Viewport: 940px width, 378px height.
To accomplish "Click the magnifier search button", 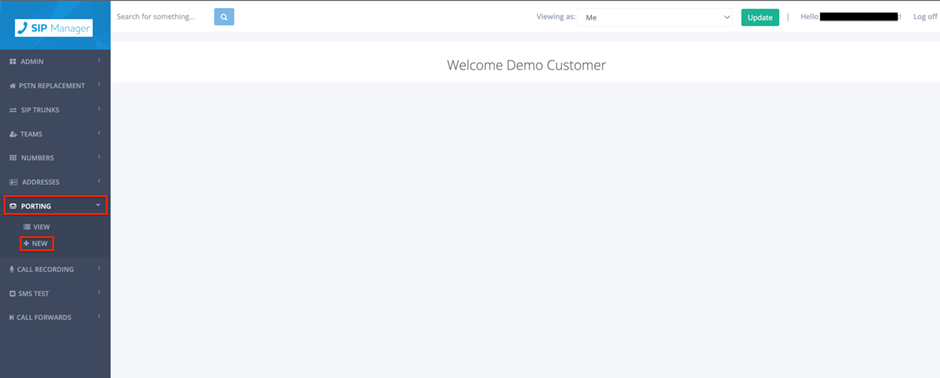I will (224, 17).
